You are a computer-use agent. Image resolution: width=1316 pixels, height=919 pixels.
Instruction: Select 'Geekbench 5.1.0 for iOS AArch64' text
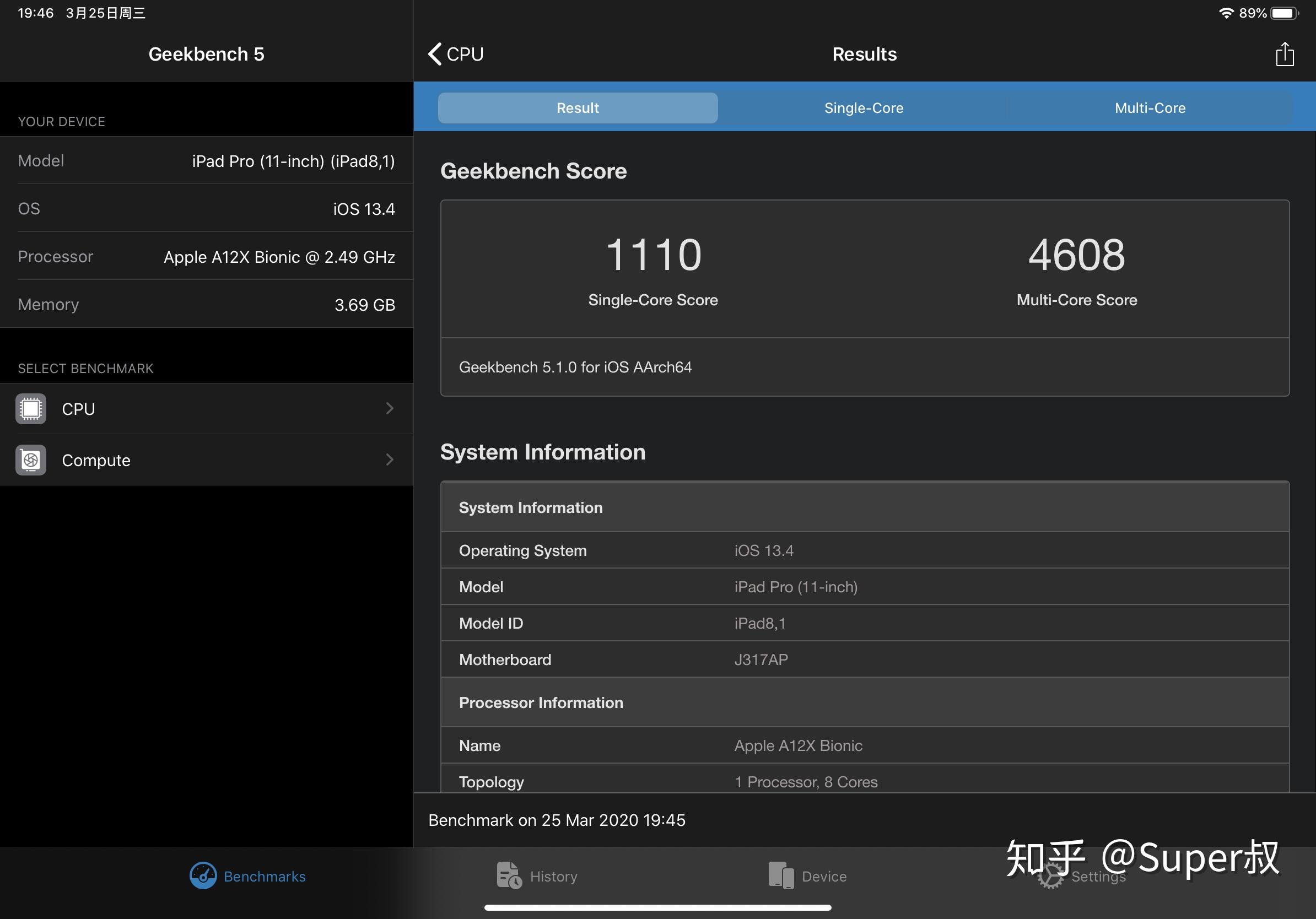pos(575,367)
